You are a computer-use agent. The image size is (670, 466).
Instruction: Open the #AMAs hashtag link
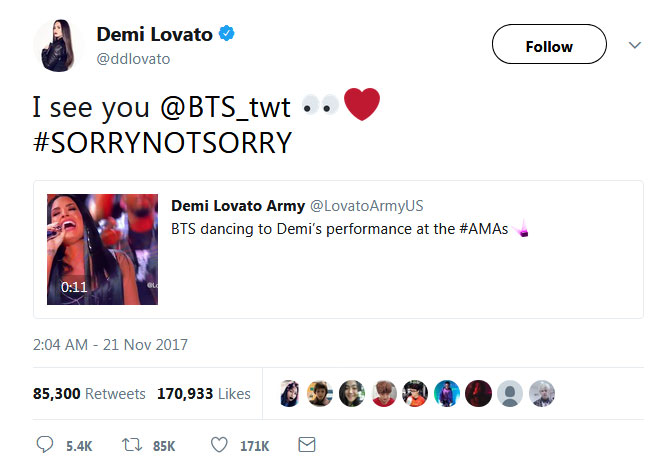tap(484, 229)
